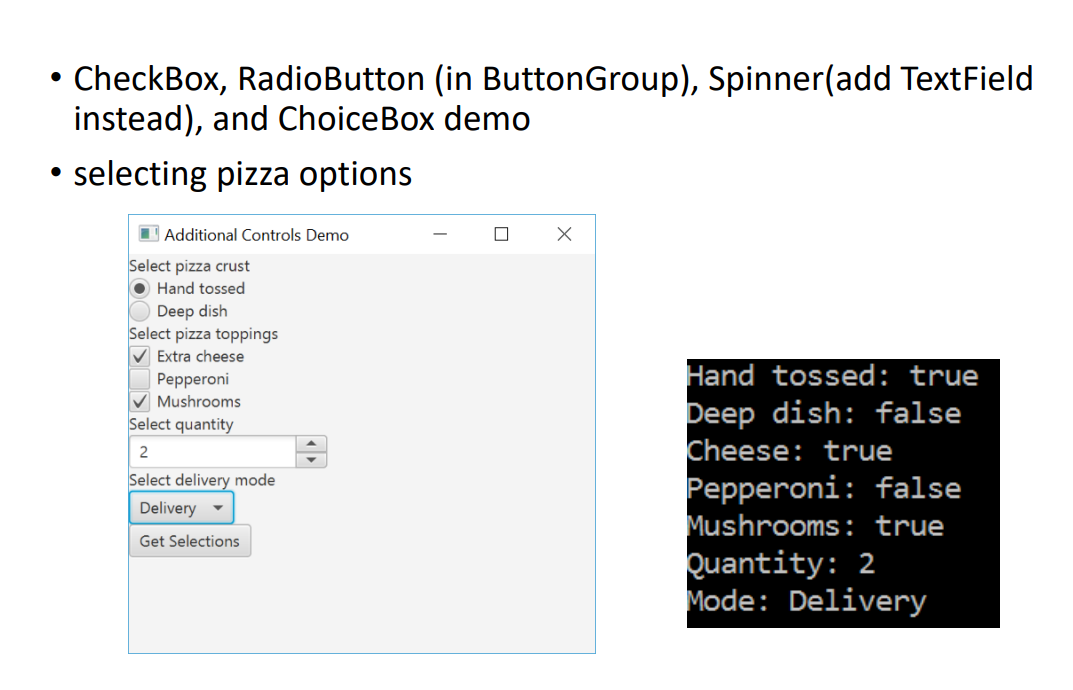The height and width of the screenshot is (690, 1073).
Task: Click the Select pizza toppings label
Action: [203, 334]
